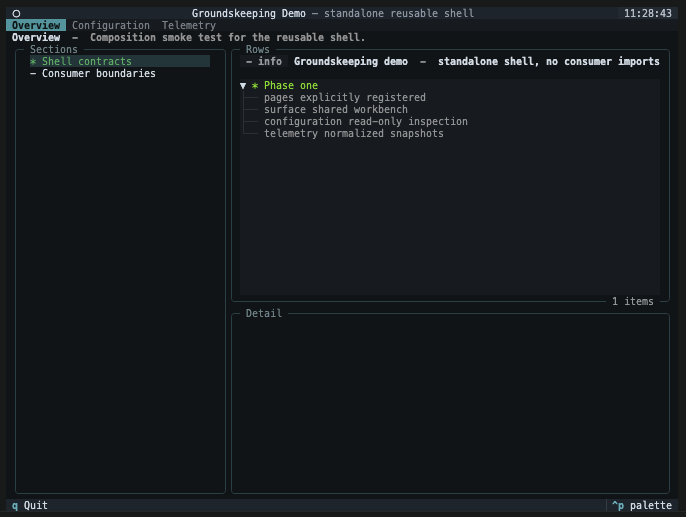Click the '1 items' count label

(633, 301)
